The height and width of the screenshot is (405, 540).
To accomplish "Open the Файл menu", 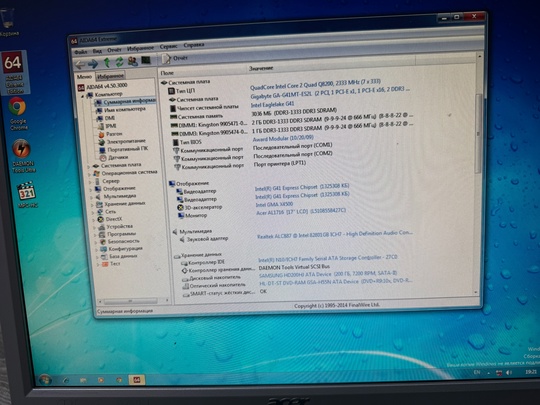I will pyautogui.click(x=81, y=52).
